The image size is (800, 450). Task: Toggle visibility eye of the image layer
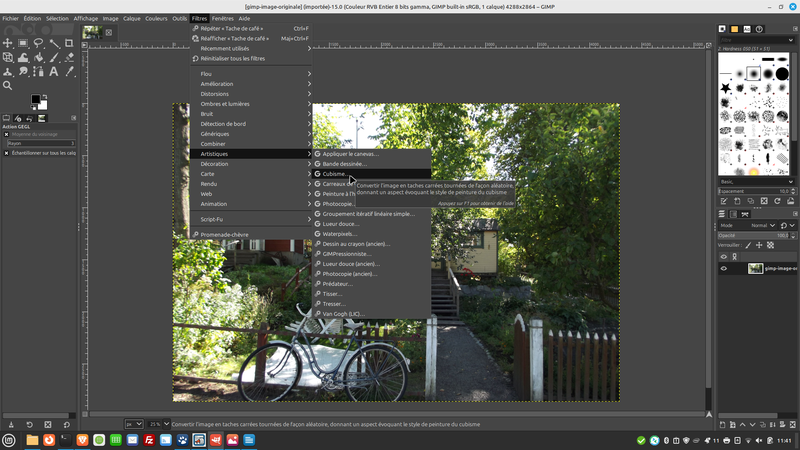tap(724, 268)
